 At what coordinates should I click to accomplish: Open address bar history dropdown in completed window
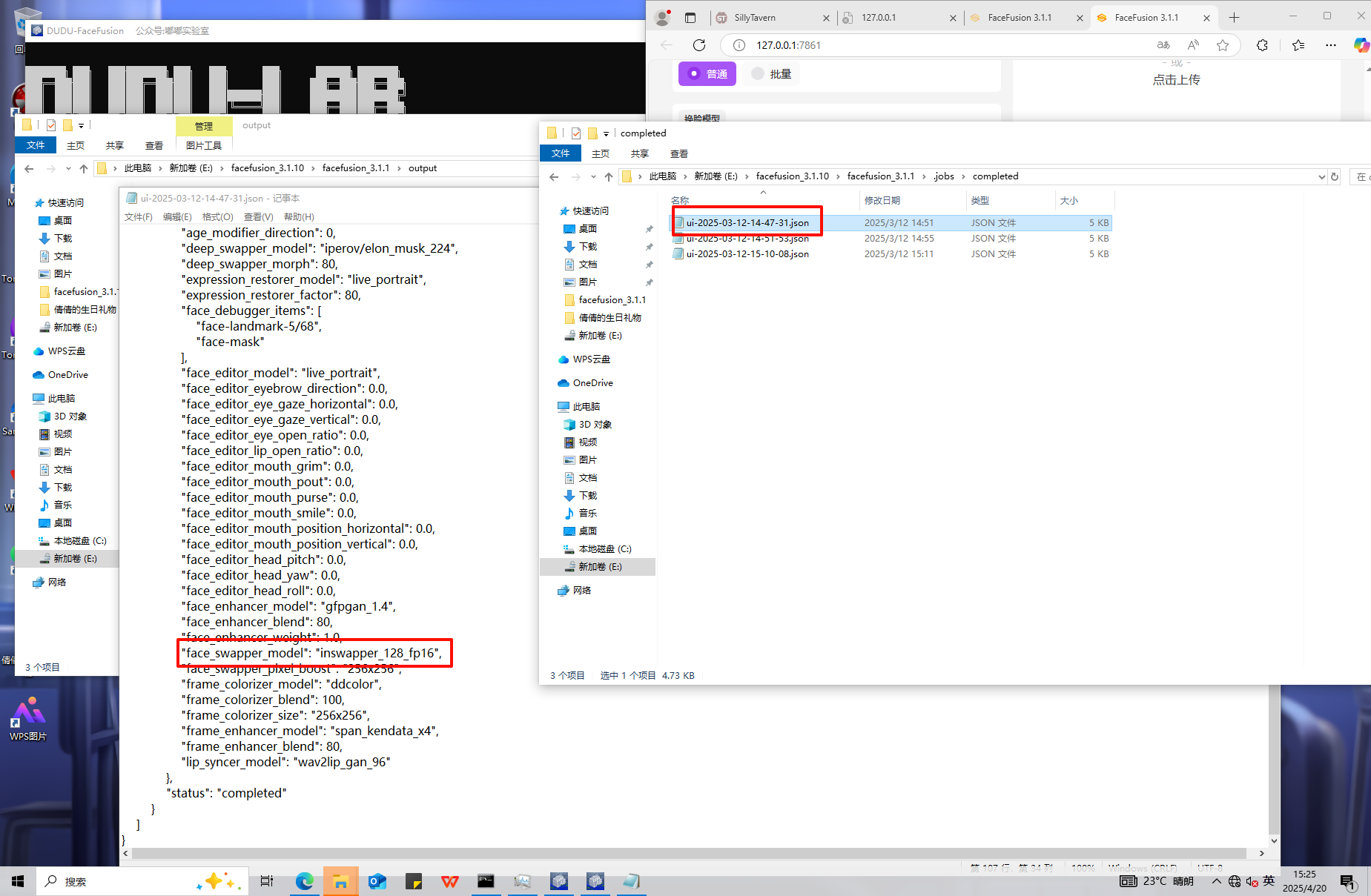(1321, 176)
